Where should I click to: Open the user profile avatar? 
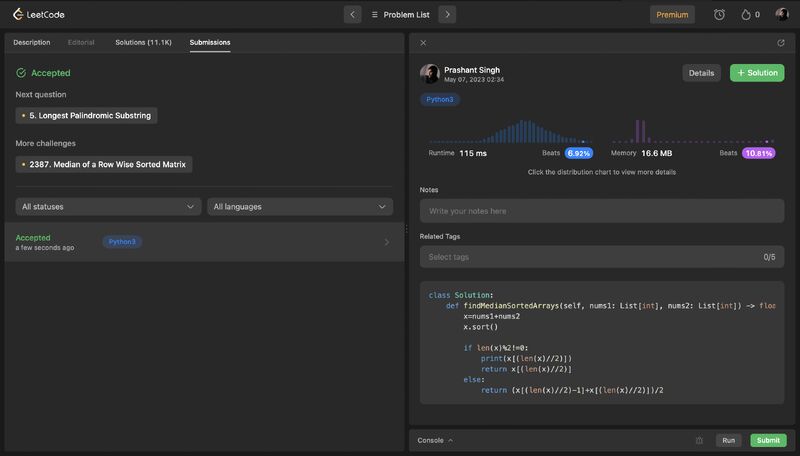(x=782, y=14)
